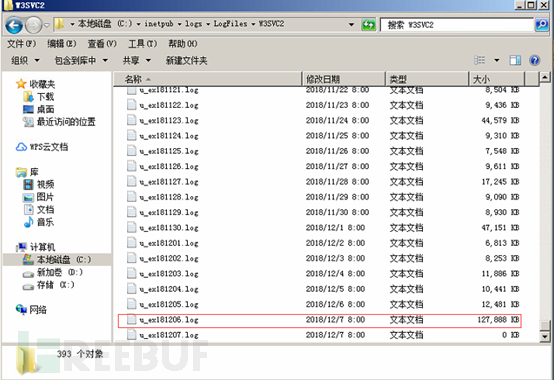Select file icon of u_ex181124.log
Viewport: 554px width, 380px height.
pyautogui.click(x=131, y=136)
